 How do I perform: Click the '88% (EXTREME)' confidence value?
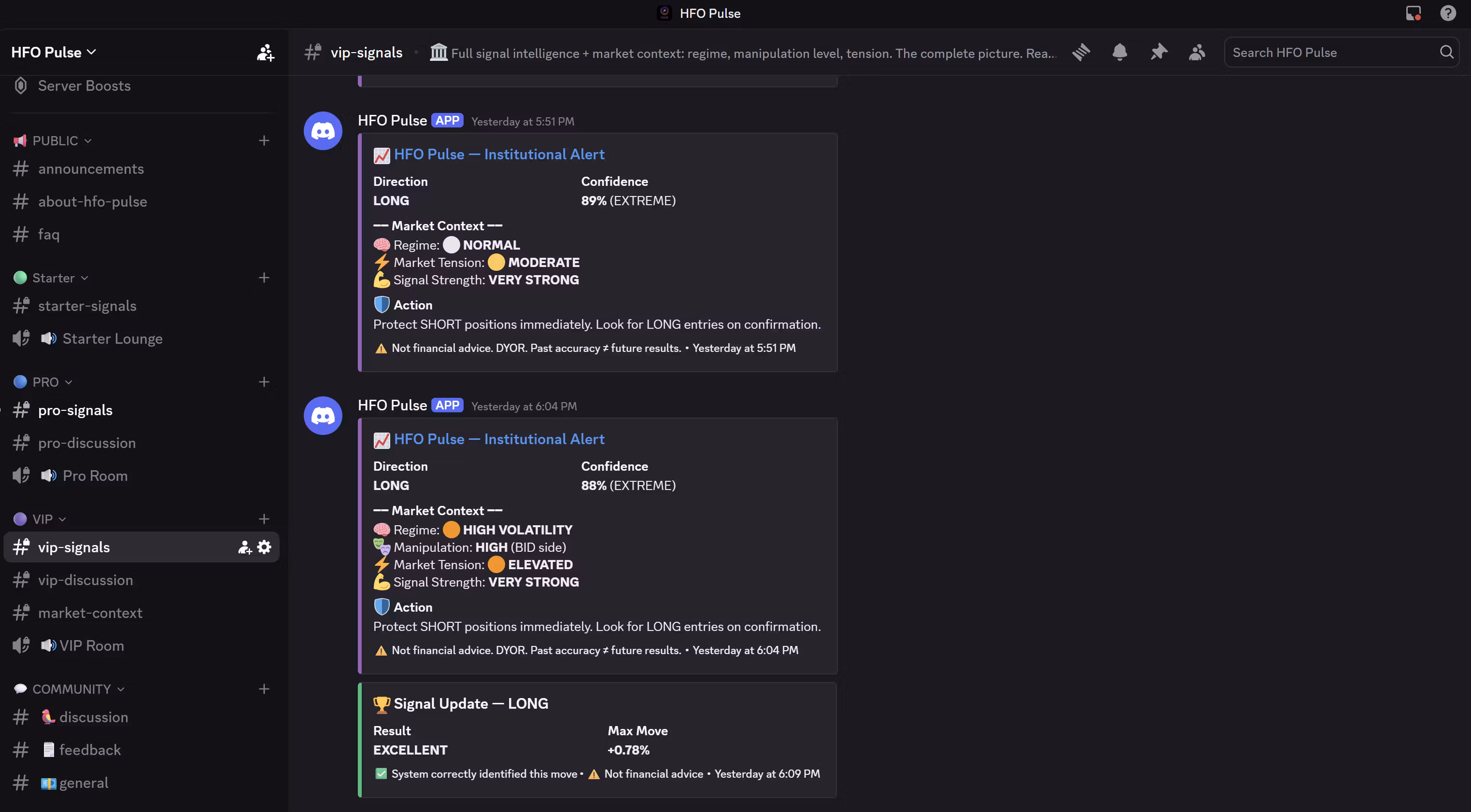point(628,486)
